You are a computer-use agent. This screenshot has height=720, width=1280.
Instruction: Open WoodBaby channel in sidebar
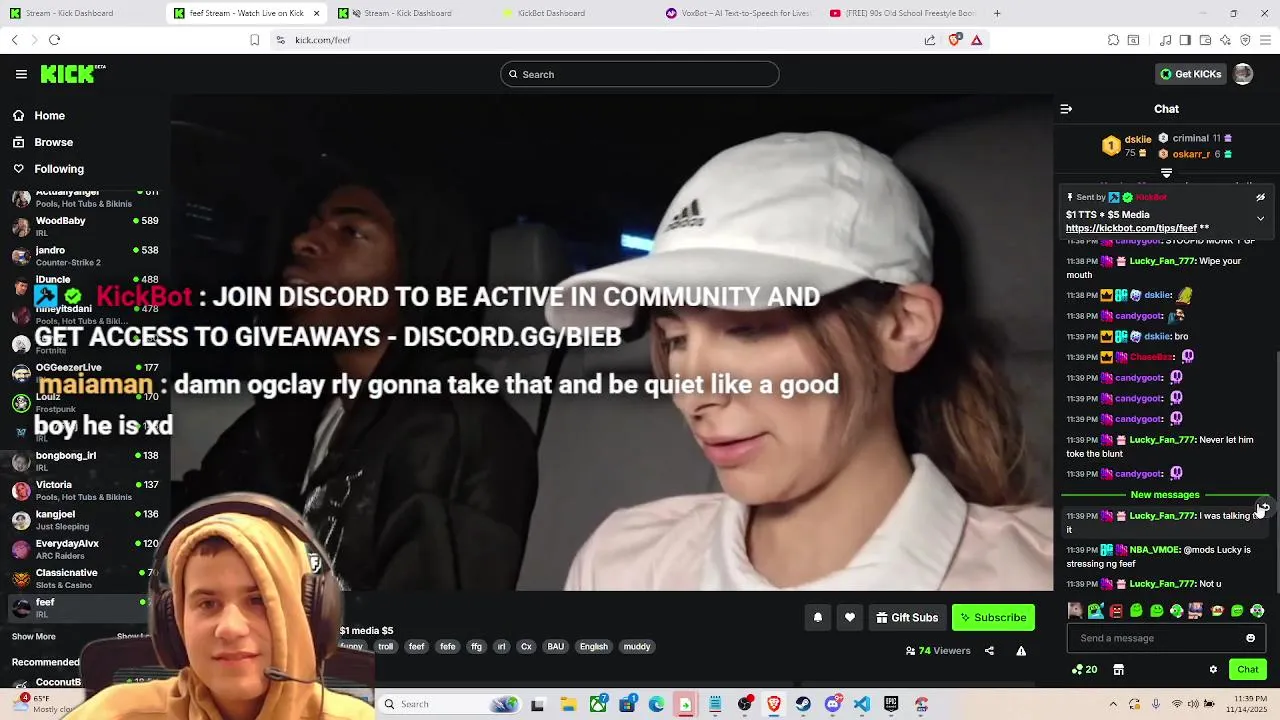[x=85, y=226]
